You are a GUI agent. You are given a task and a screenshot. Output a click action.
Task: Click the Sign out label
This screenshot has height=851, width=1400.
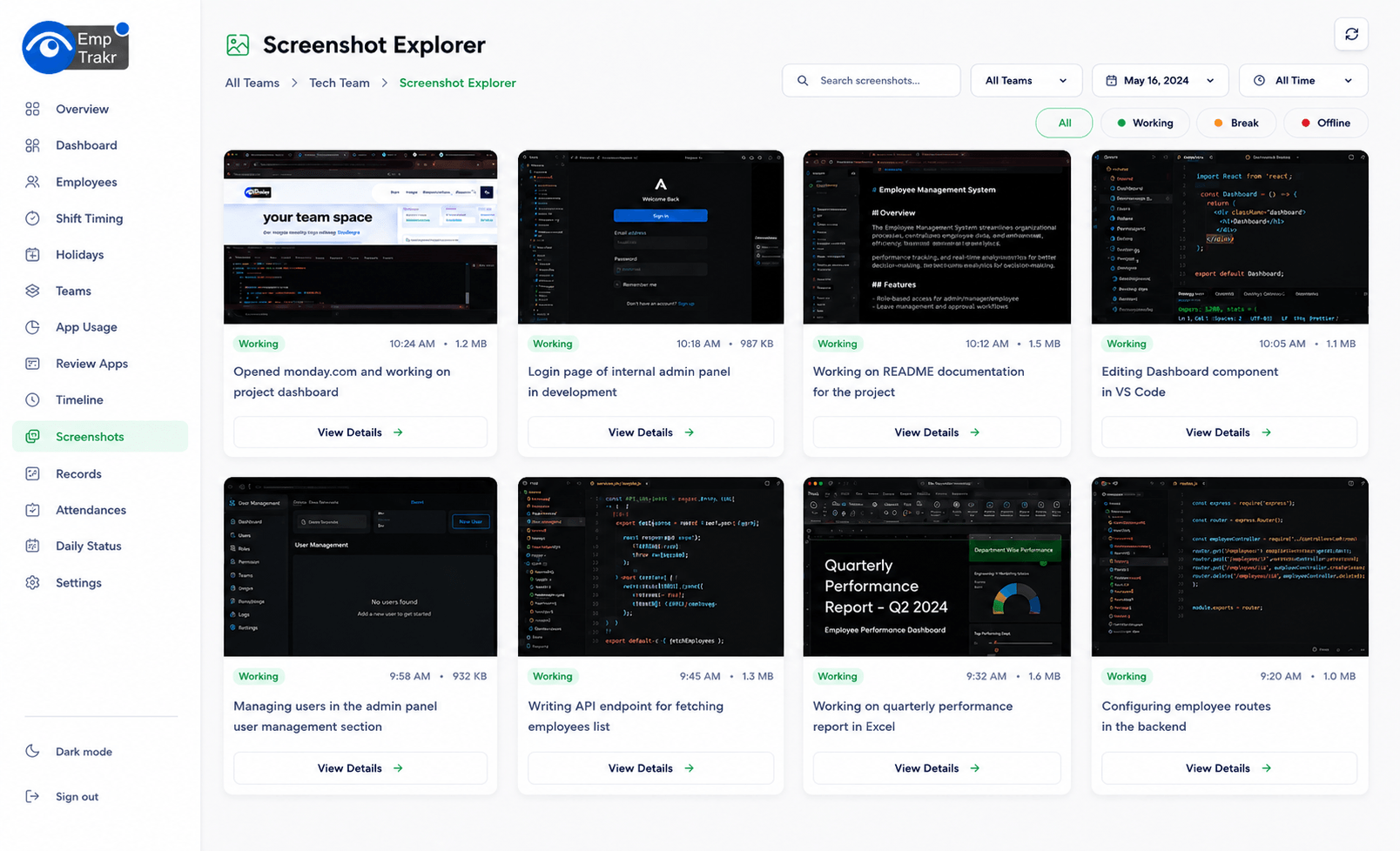coord(77,797)
